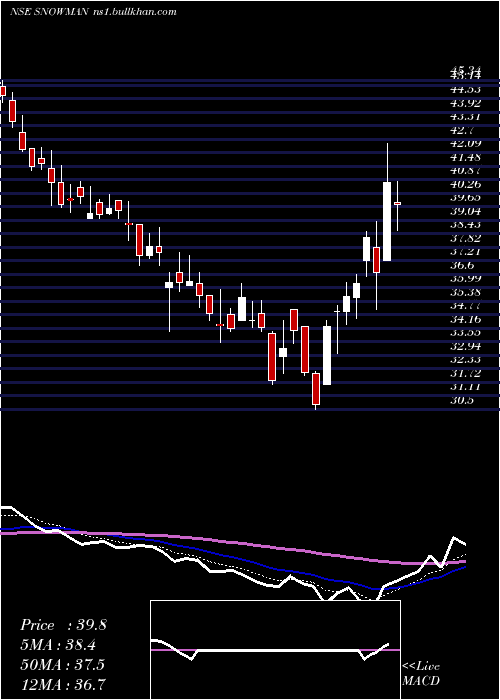
Task: Click the lowest red candlestick near 30.5
Action: point(316,389)
